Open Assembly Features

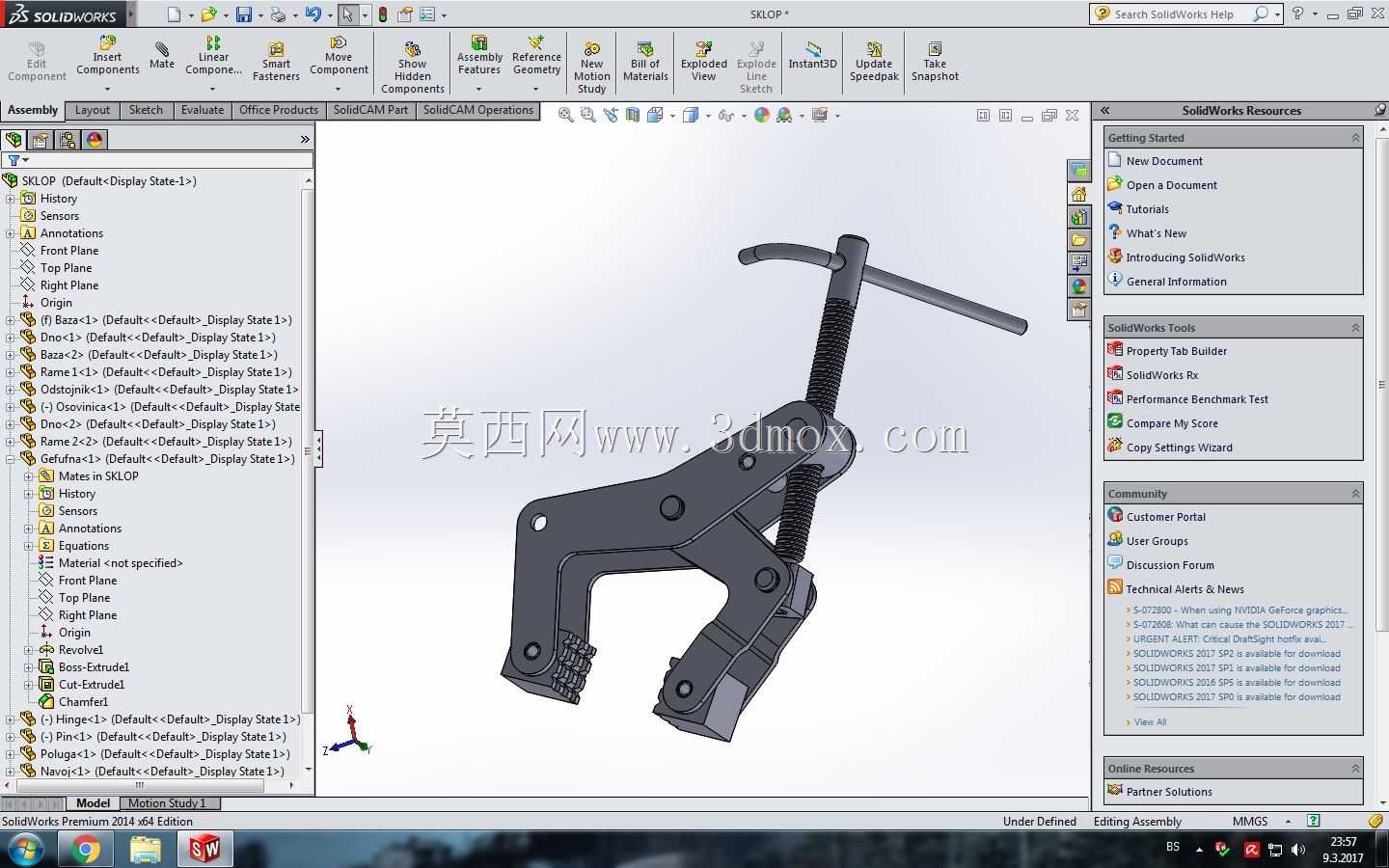coord(479,56)
